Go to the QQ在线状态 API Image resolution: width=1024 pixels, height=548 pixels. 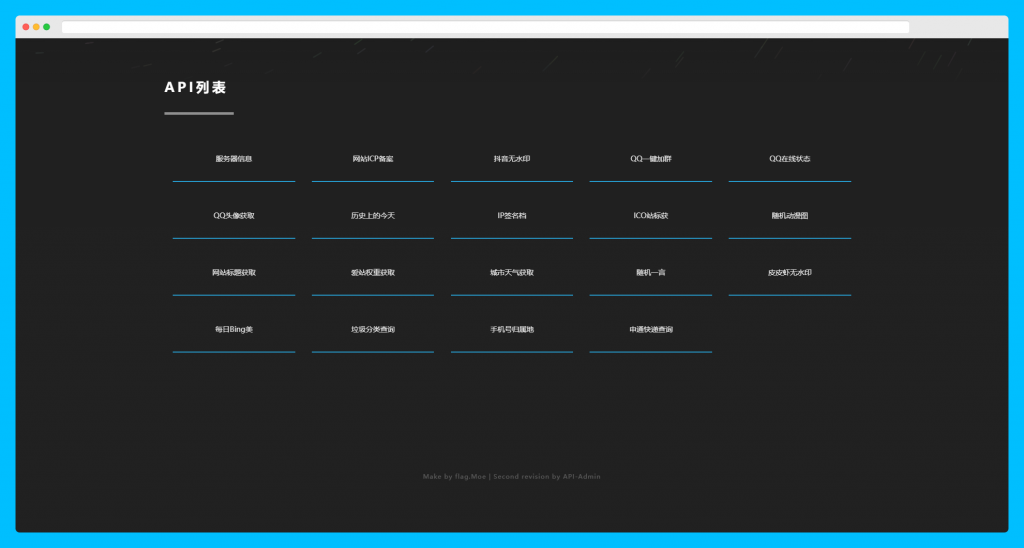click(x=790, y=159)
